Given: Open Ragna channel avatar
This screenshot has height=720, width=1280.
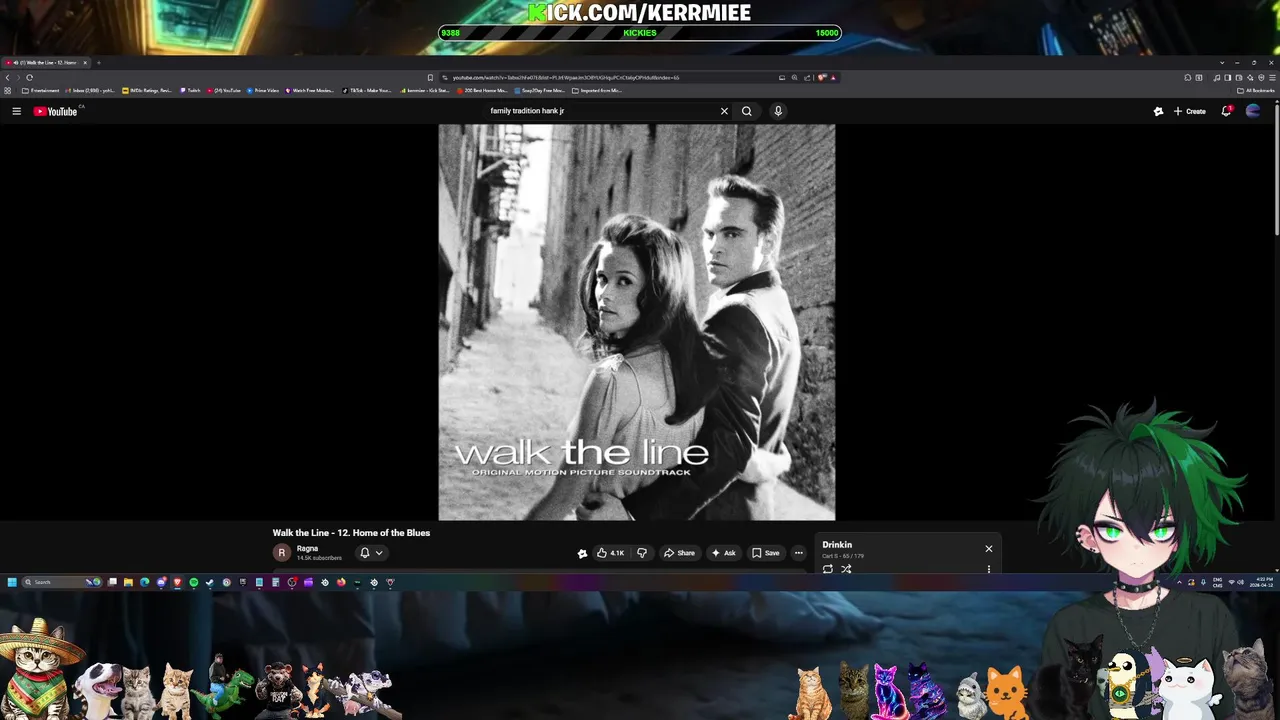Looking at the screenshot, I should point(281,552).
